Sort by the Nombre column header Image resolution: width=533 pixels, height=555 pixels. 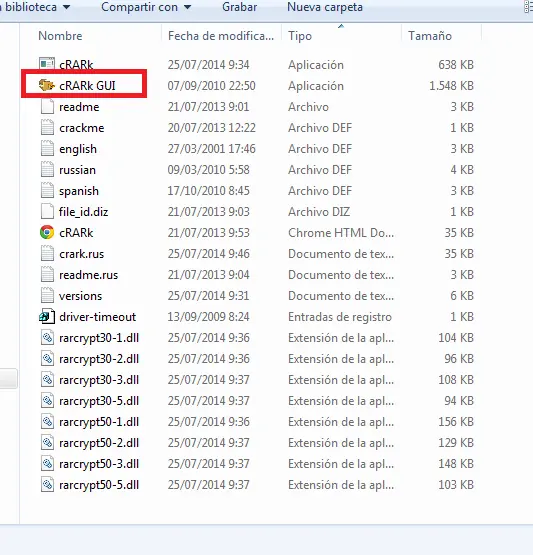point(60,36)
